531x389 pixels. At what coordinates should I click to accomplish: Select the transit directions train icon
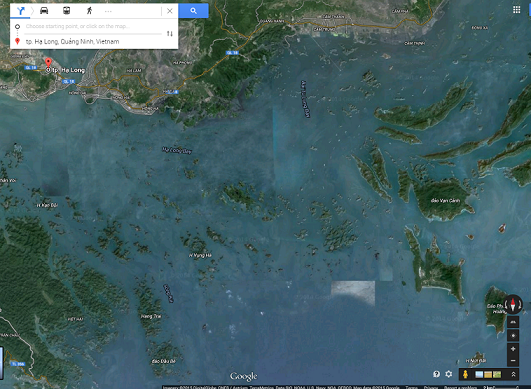[x=67, y=11]
